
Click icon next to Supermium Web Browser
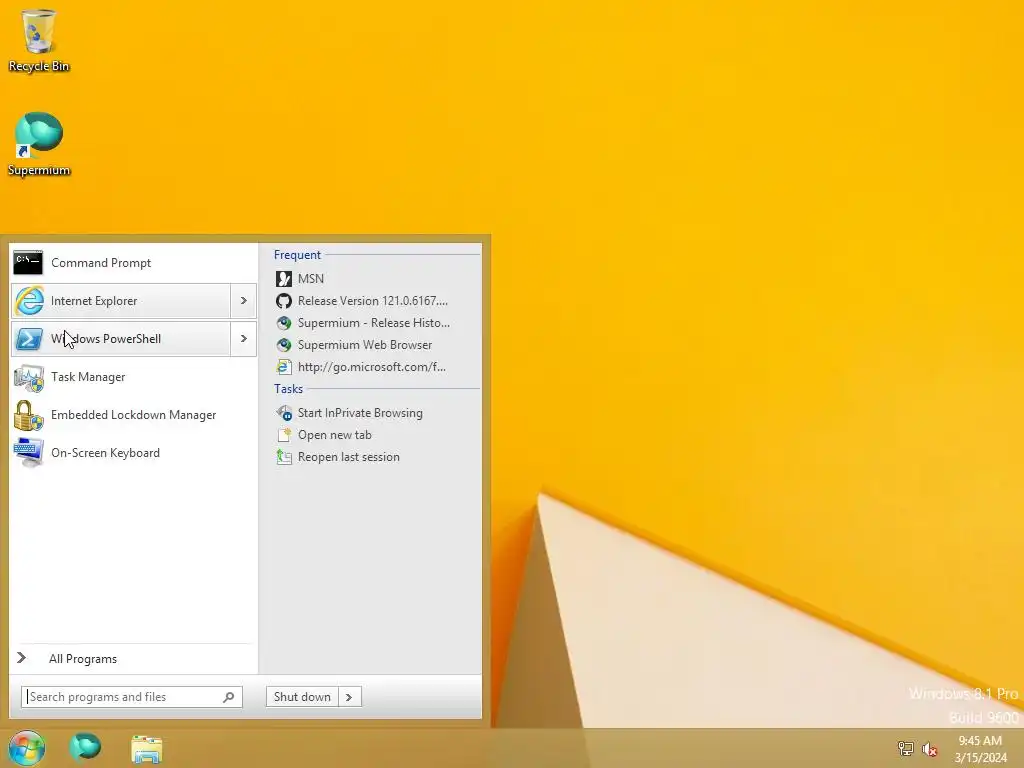(x=283, y=345)
